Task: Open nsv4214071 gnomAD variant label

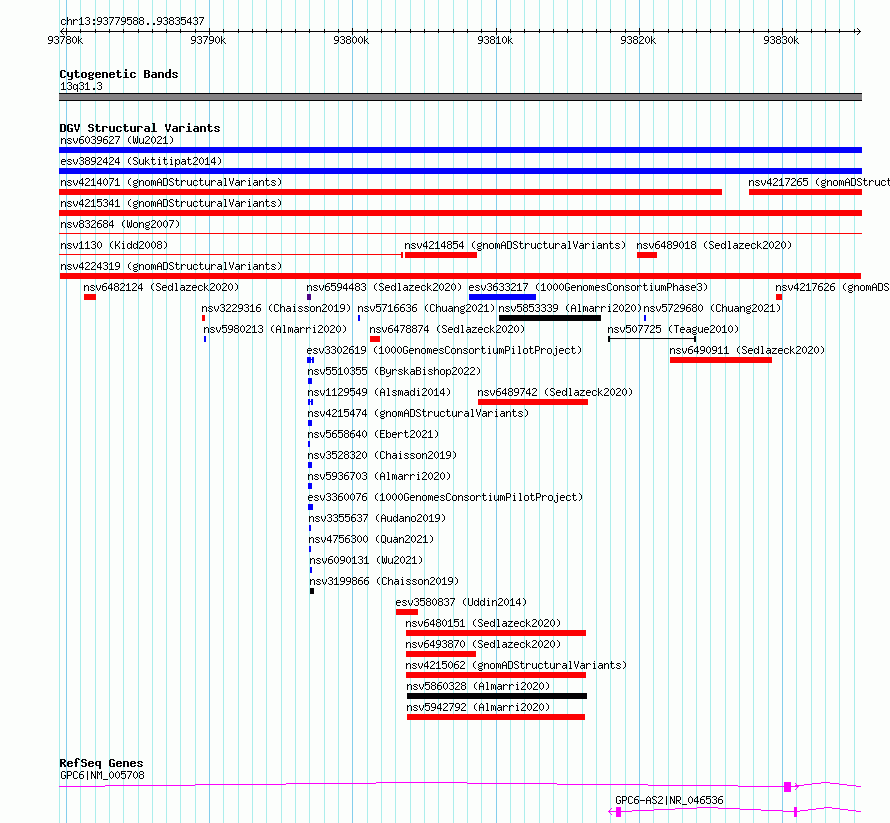Action: click(171, 182)
